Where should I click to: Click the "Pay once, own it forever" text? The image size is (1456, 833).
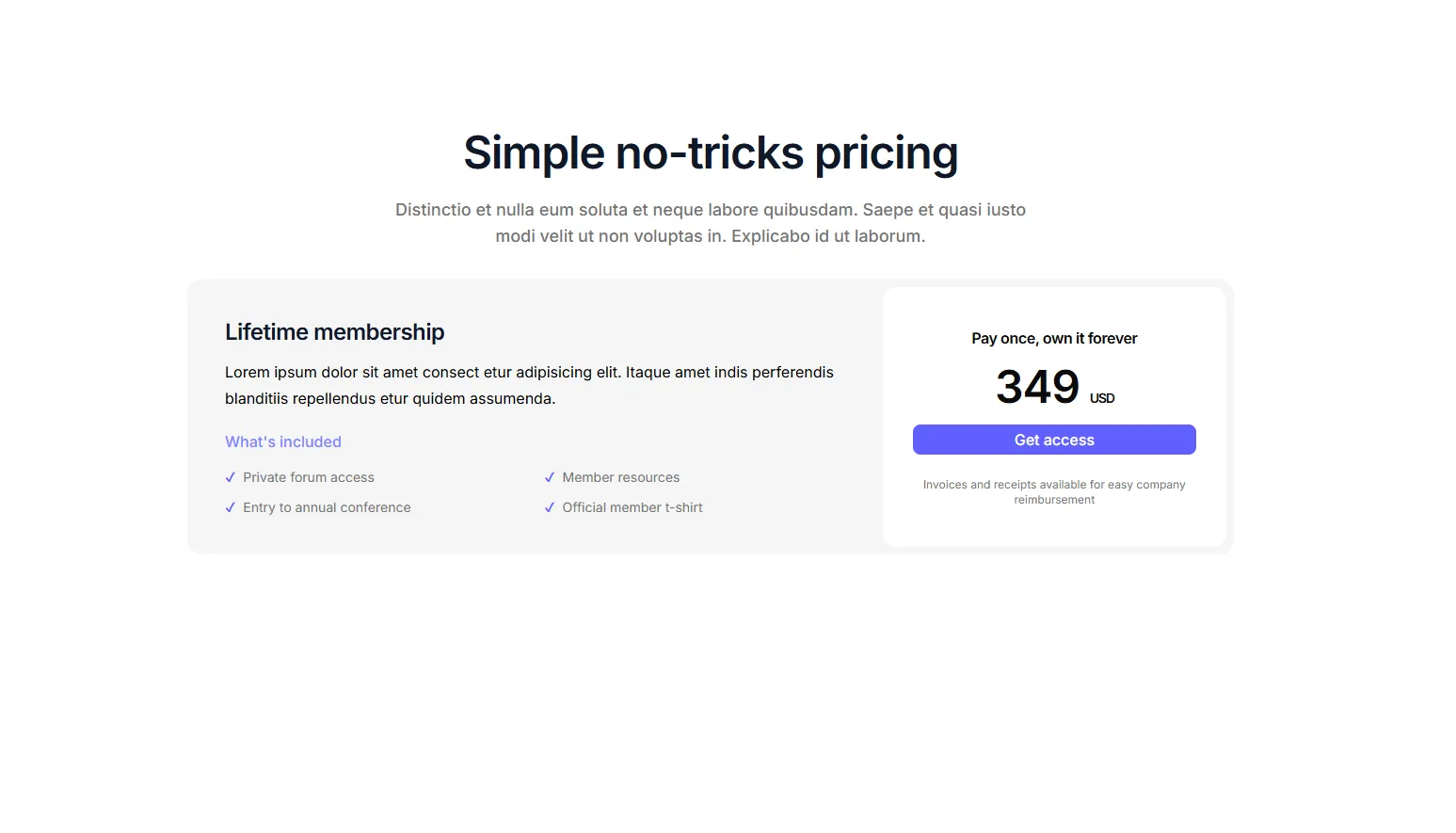point(1054,339)
